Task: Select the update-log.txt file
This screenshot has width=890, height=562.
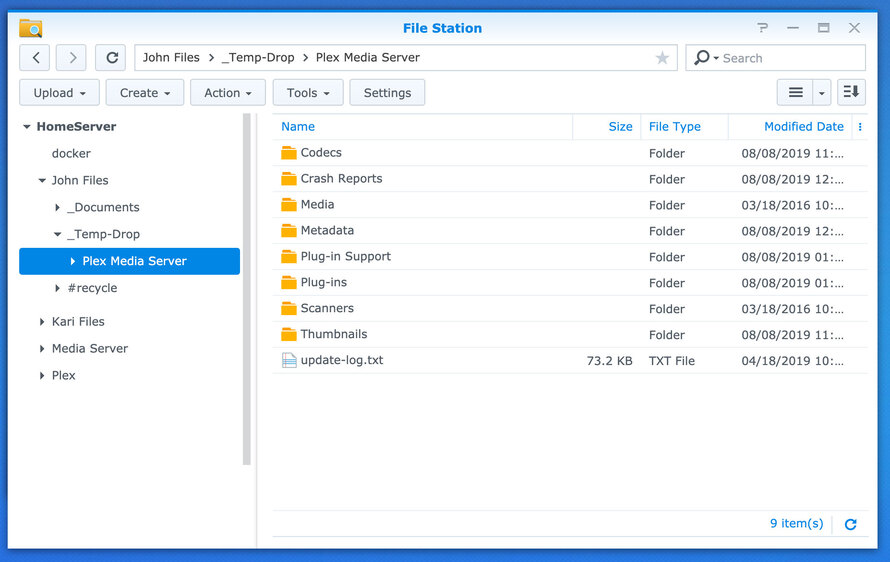Action: coord(570,360)
